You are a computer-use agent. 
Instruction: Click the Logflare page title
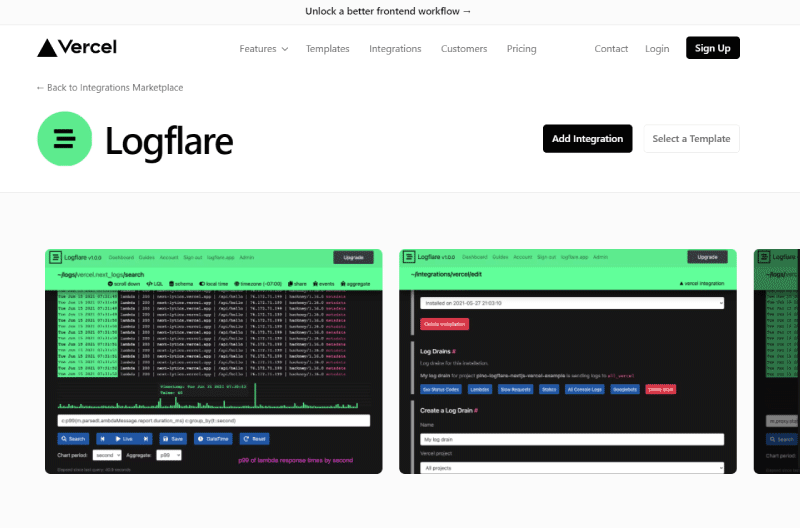point(169,141)
